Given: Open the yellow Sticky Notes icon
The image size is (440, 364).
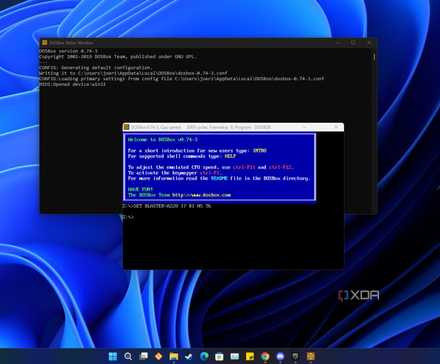Looking at the screenshot, I should tap(250, 356).
